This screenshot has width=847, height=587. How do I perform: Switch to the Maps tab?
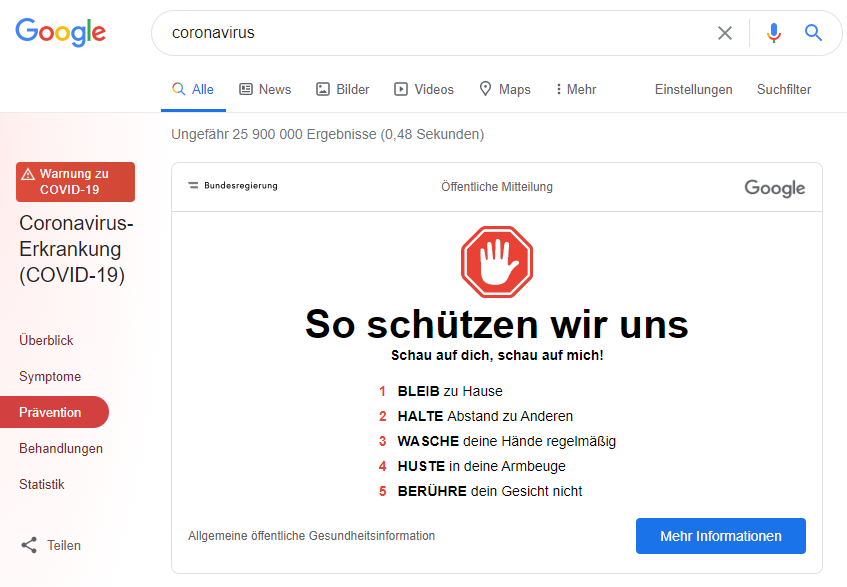(x=505, y=89)
